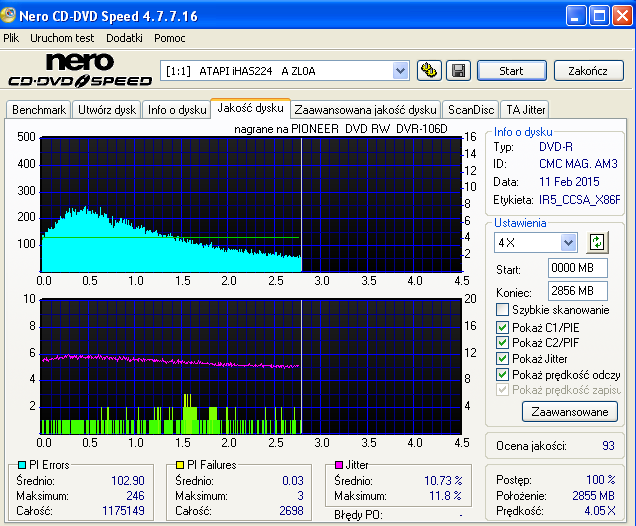Uncheck Pokaż C2/PIF checkbox
Image resolution: width=636 pixels, height=526 pixels.
502,343
